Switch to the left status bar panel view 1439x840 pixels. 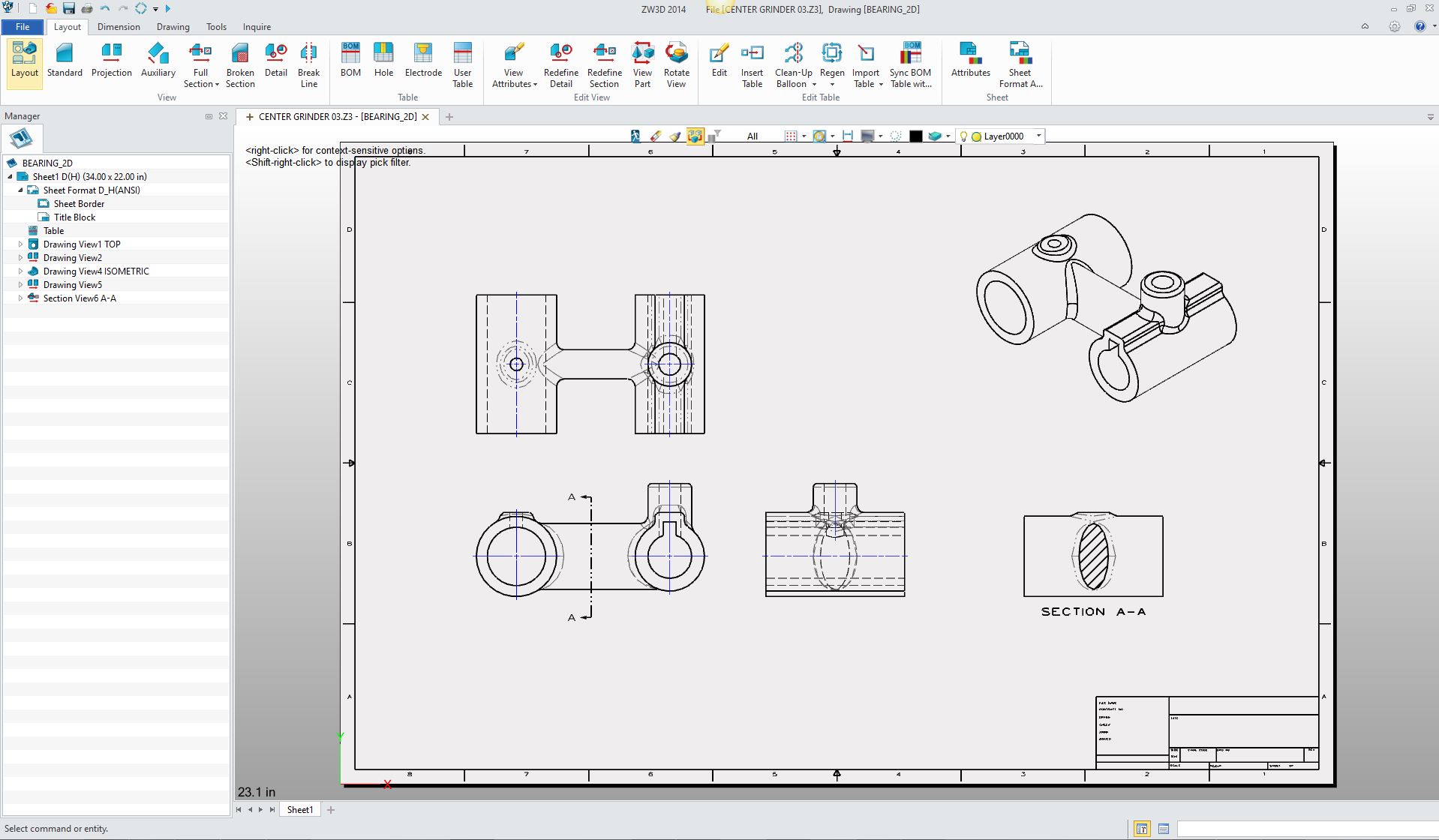tap(1142, 829)
